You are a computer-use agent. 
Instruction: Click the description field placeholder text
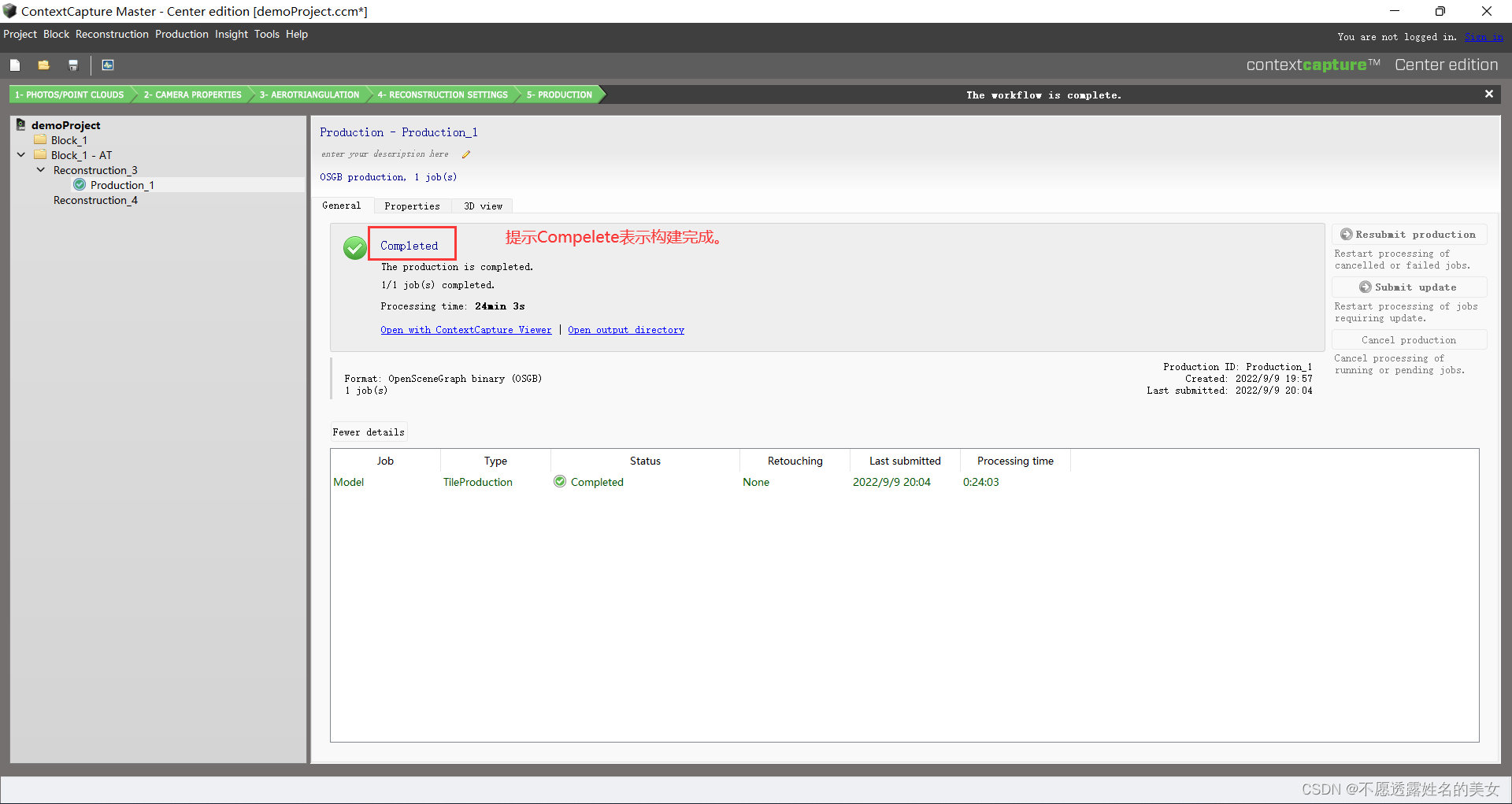point(384,154)
